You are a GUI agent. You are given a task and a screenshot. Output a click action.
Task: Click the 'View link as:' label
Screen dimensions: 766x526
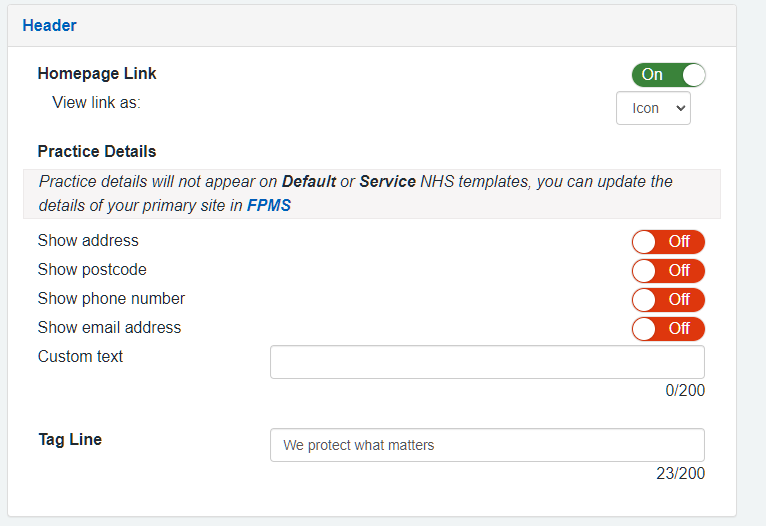(96, 102)
